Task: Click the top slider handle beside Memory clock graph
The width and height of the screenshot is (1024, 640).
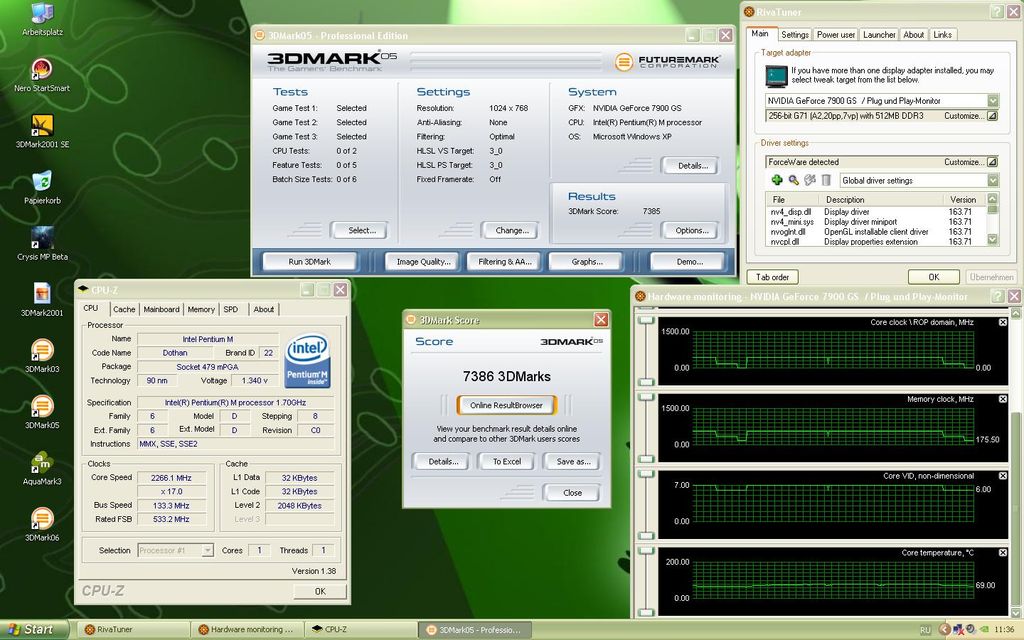Action: [x=647, y=397]
